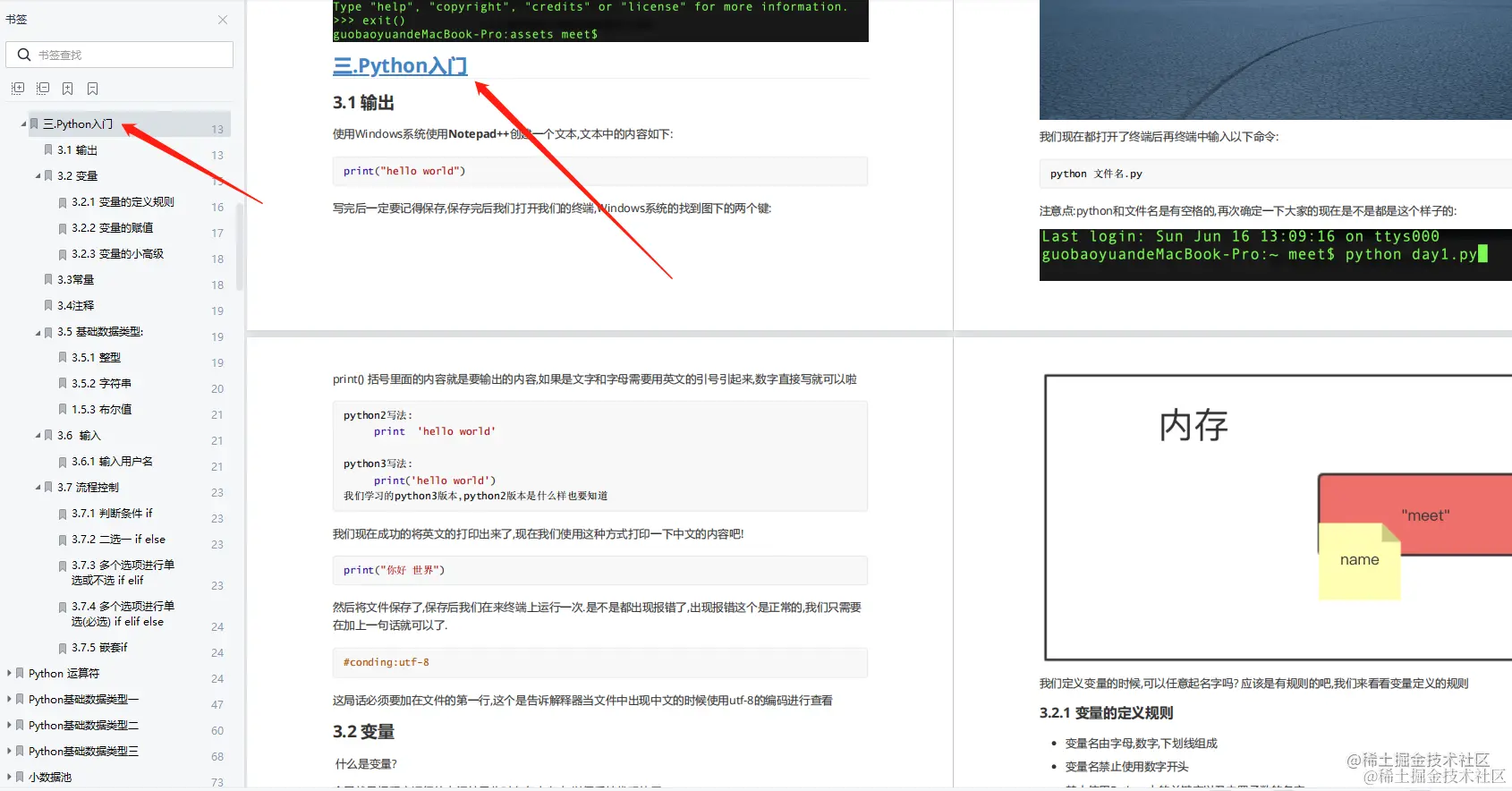Expand the Python基础数据类型三 node
The image size is (1512, 791).
(9, 752)
